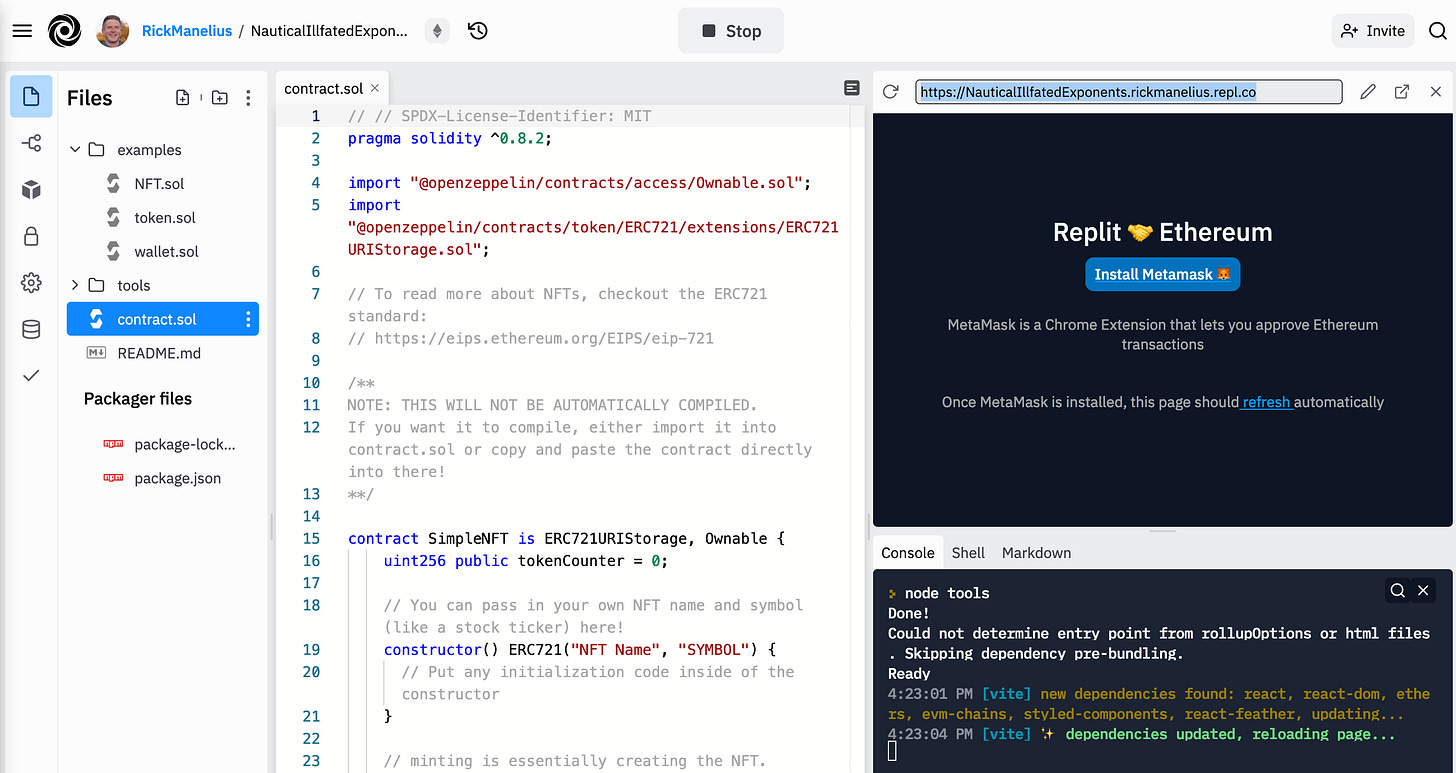Click the Invite button
Image resolution: width=1456 pixels, height=773 pixels.
(1373, 31)
